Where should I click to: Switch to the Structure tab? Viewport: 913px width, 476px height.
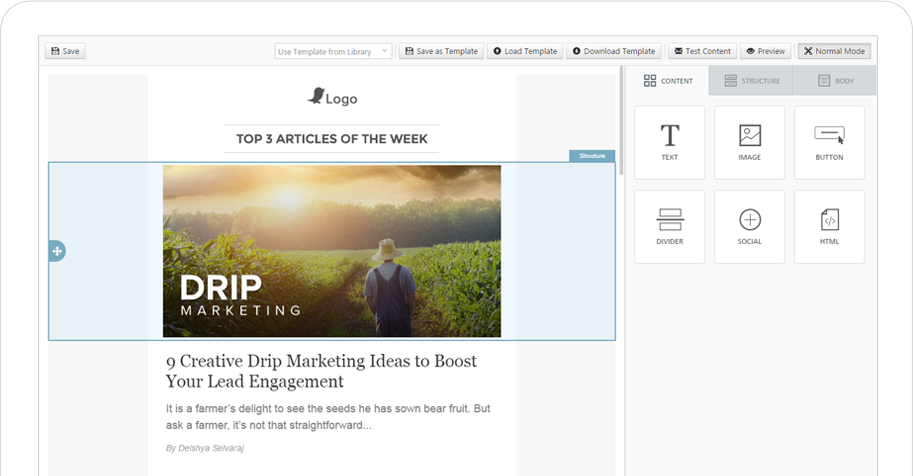[751, 81]
